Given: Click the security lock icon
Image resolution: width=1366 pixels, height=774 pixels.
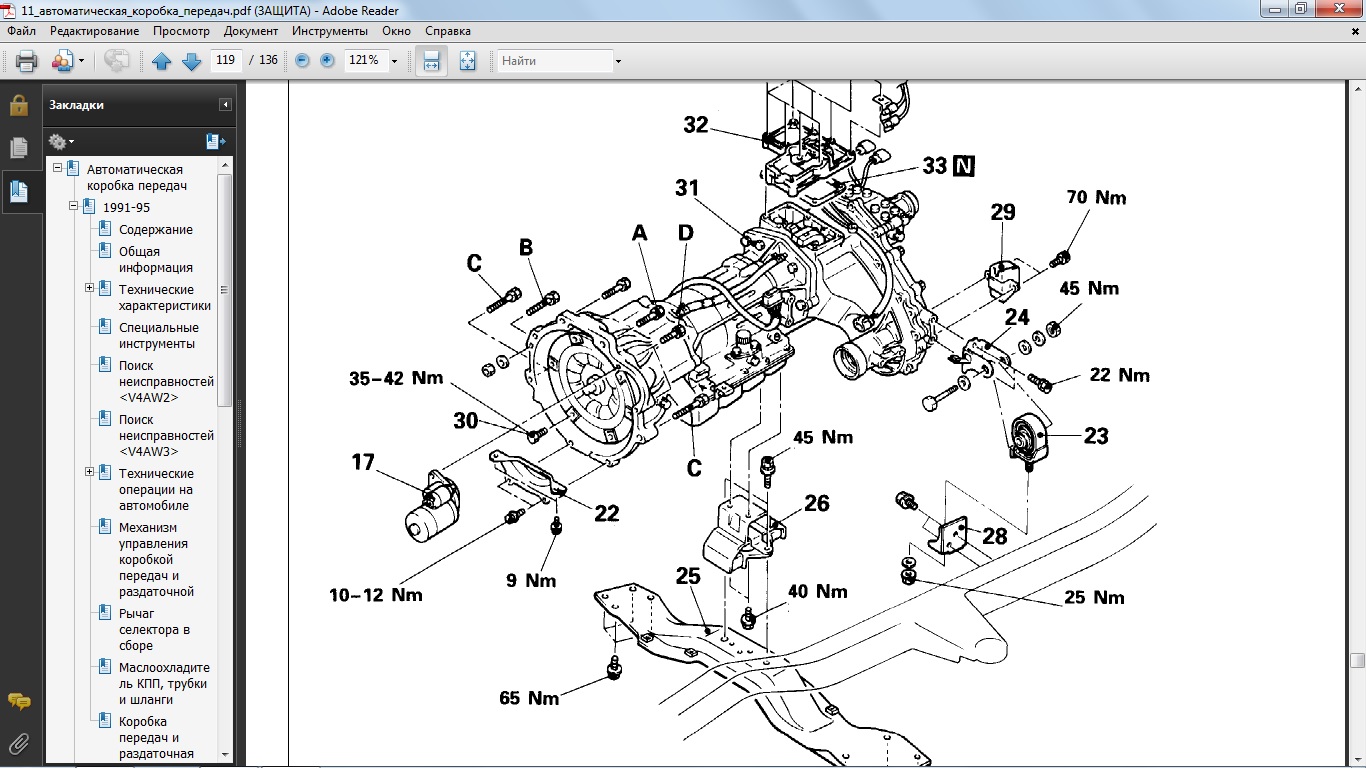Looking at the screenshot, I should coord(19,106).
